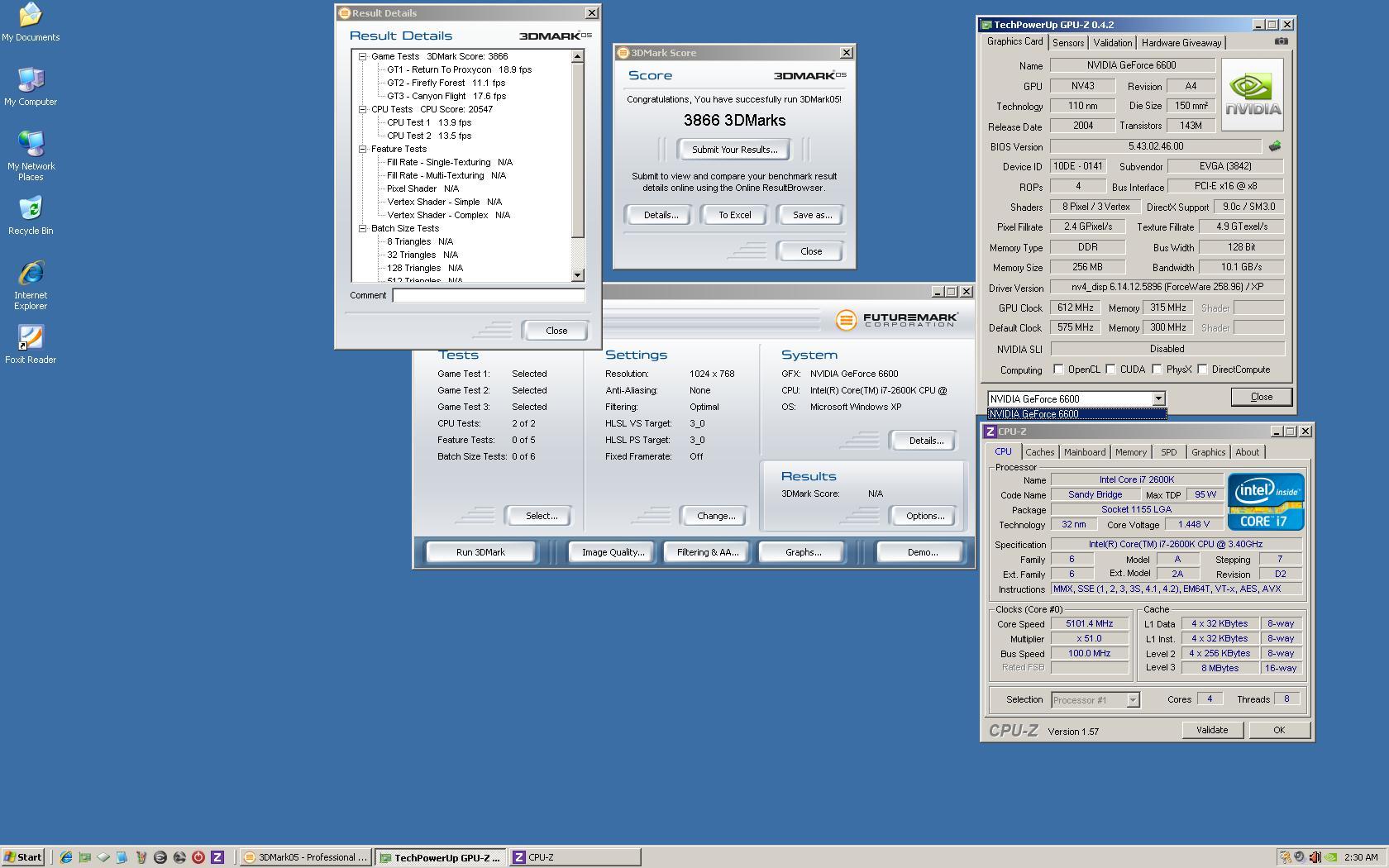Toggle the OpenCL checkbox in GPU-Z
1389x868 pixels.
[1058, 370]
